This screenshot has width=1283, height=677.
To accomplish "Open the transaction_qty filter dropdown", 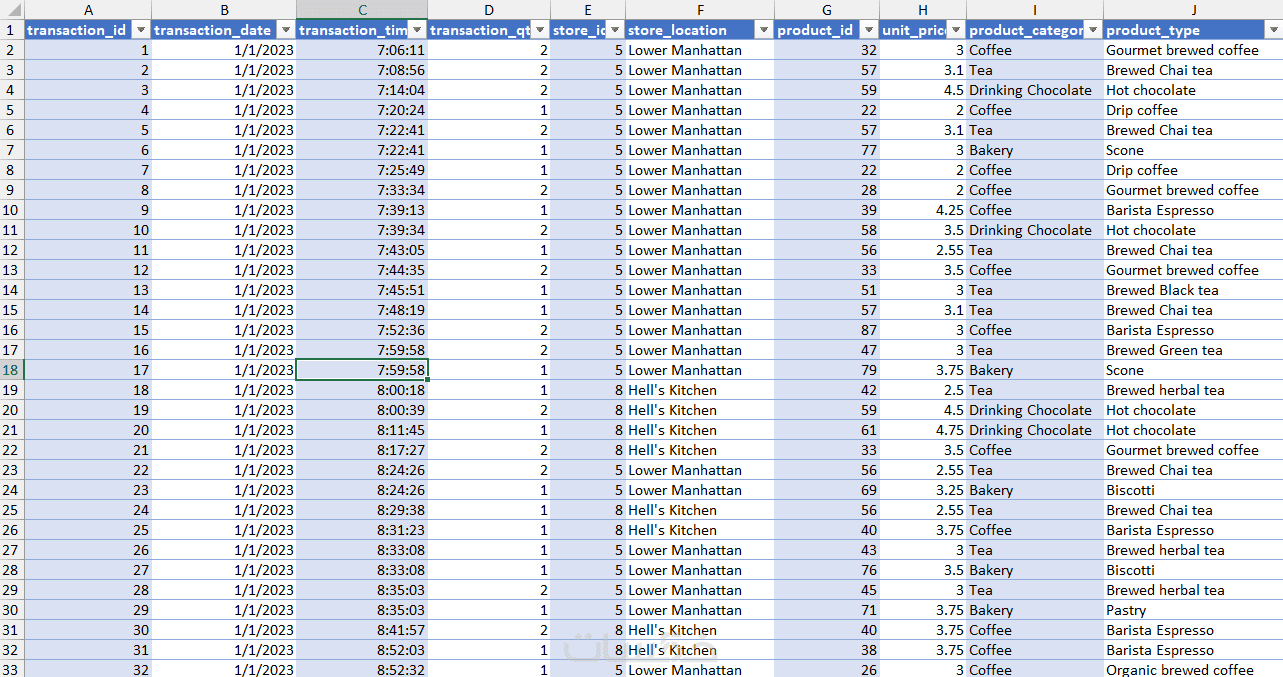I will point(539,30).
